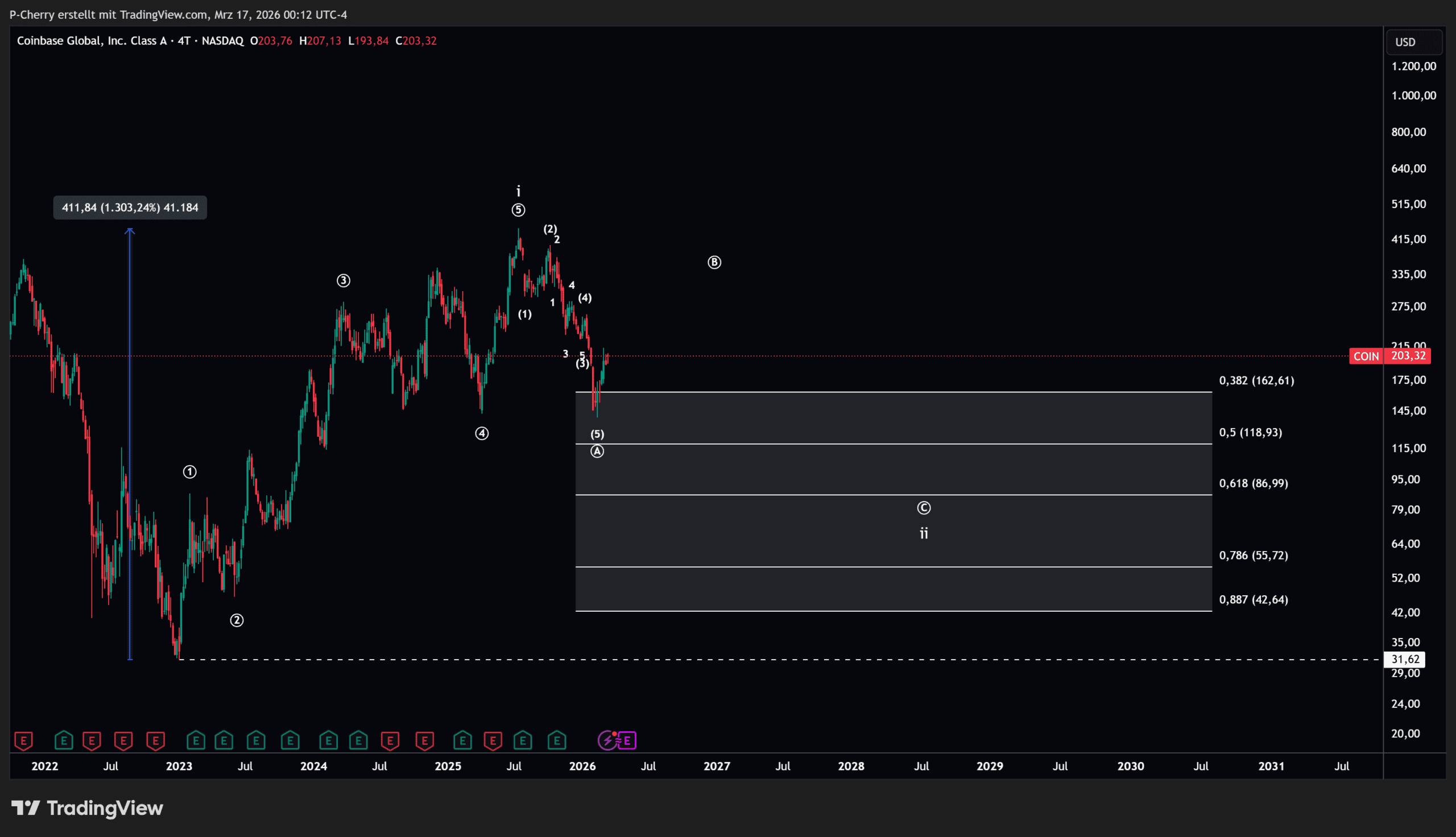Select the circled A wave label

[597, 452]
